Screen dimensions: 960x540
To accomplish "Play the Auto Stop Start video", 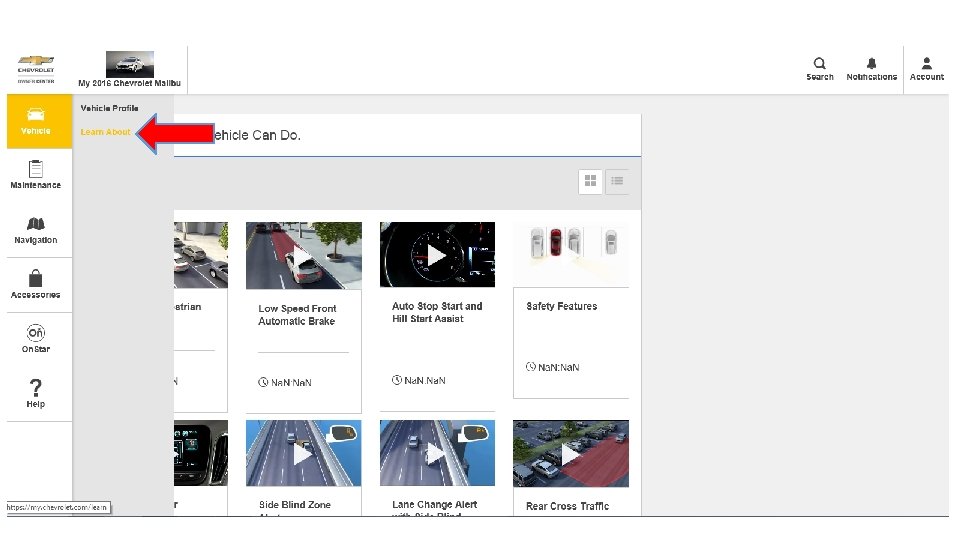I will [x=437, y=255].
